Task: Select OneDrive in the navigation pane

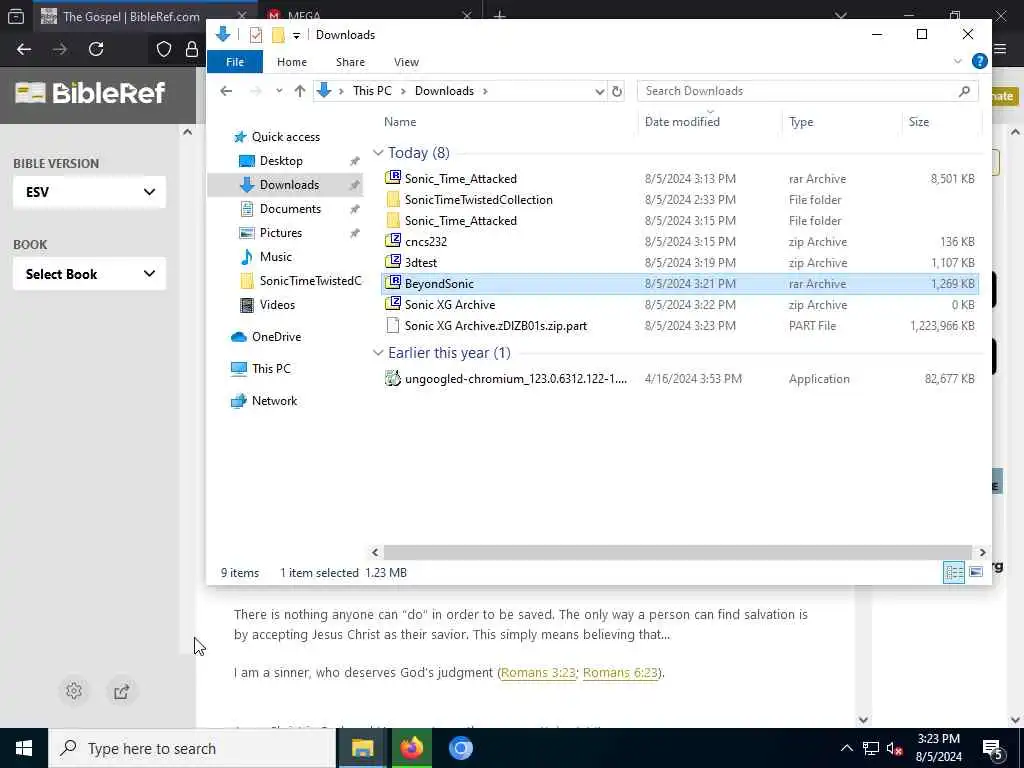Action: pos(276,337)
